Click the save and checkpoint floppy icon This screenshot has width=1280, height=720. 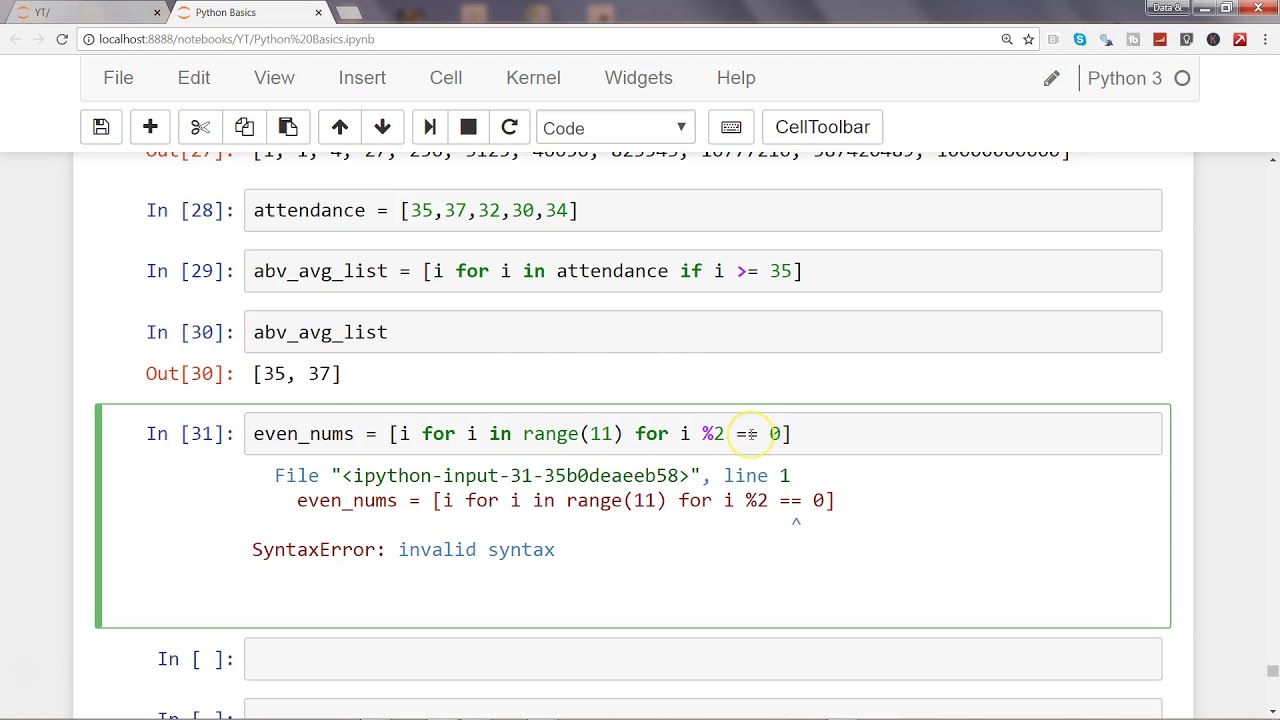(101, 127)
